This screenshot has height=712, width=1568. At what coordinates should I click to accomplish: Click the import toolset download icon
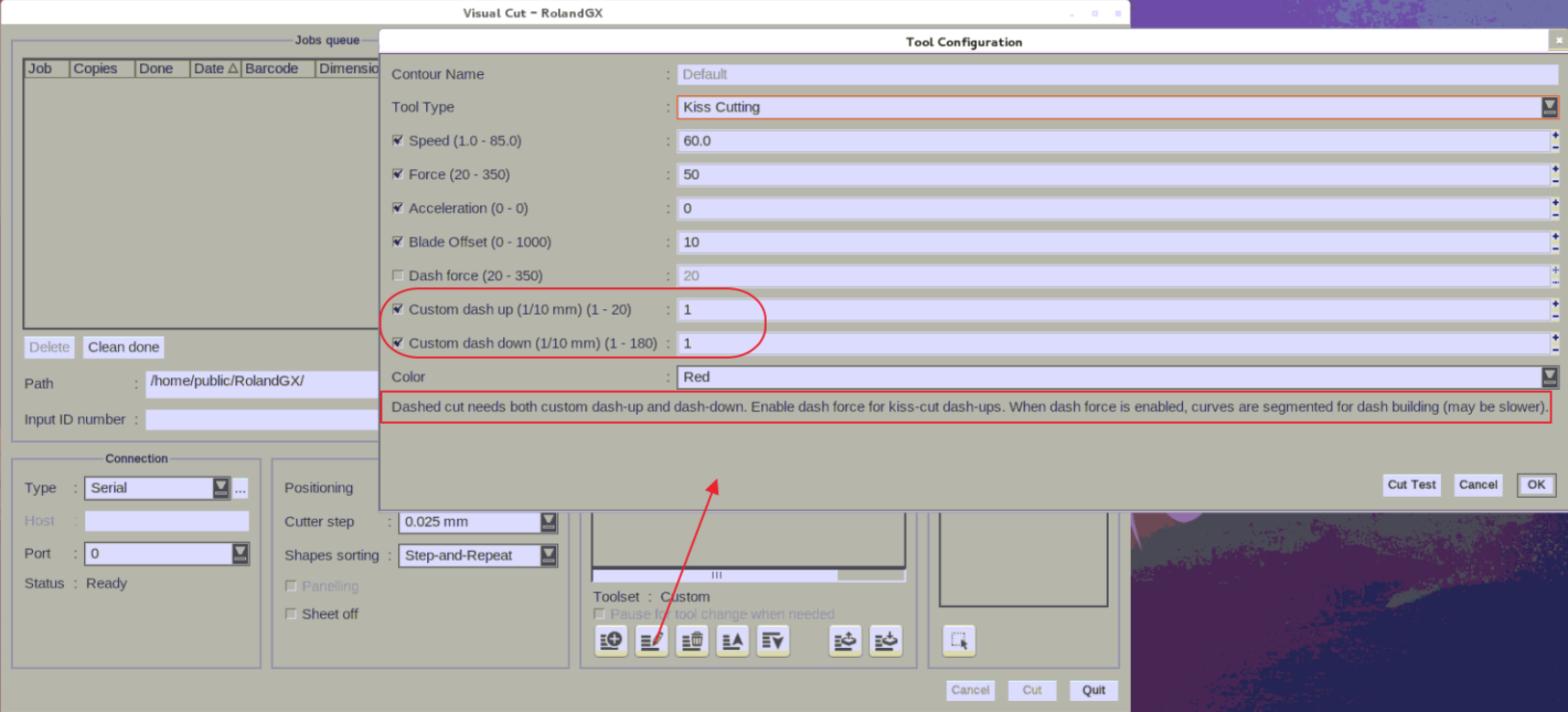coord(886,641)
